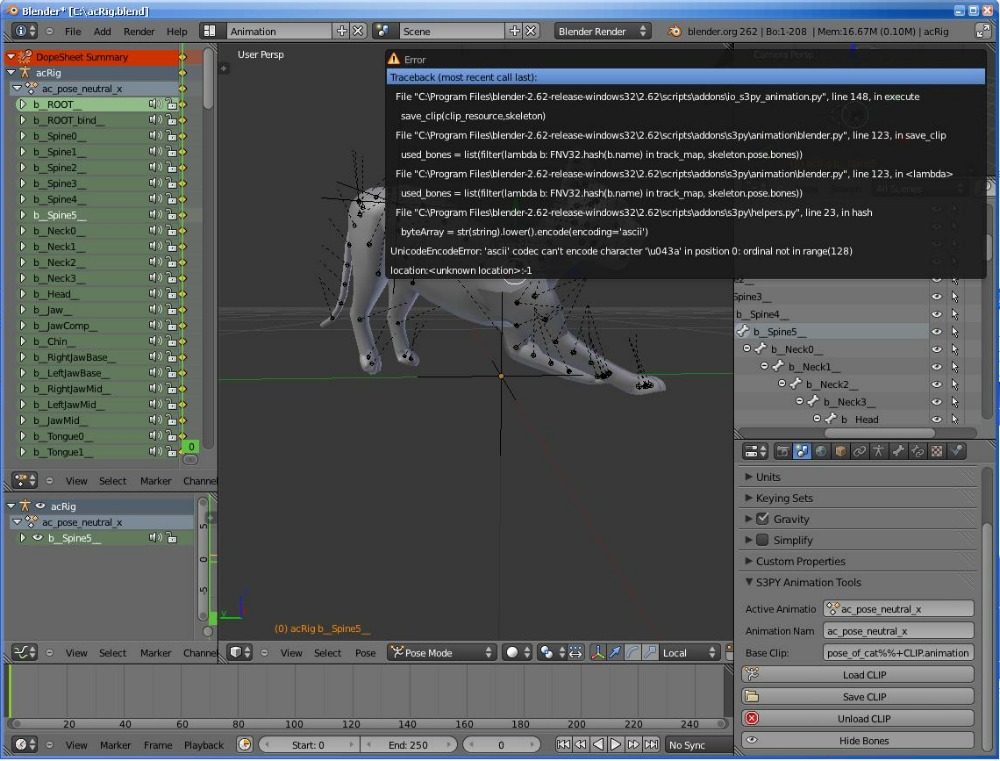Jump to the last frame
This screenshot has height=761, width=1000.
coord(651,744)
